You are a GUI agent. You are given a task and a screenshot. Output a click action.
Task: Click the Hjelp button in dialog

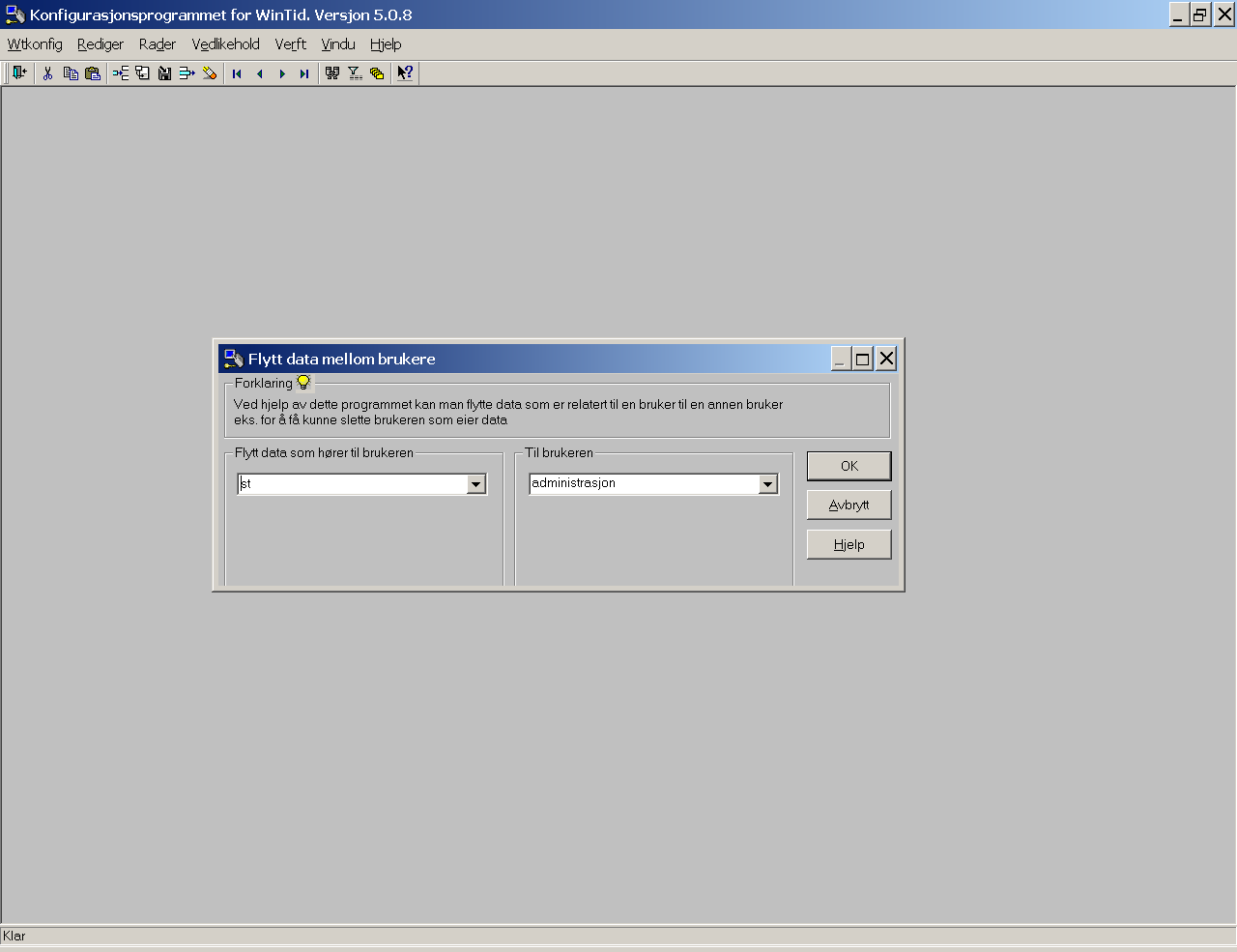849,544
